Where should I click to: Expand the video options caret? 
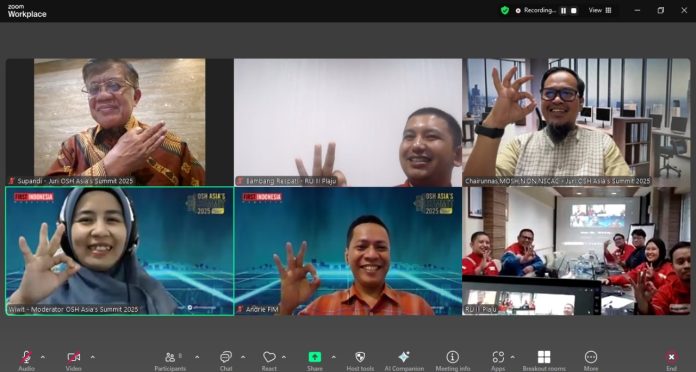[92, 357]
